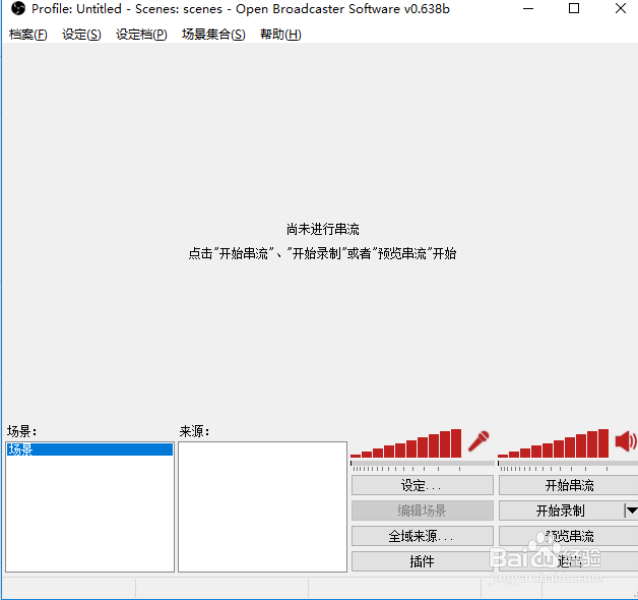Expand the dropdown arrow beside 开始录制
Viewport: 638px width, 600px height.
point(631,511)
